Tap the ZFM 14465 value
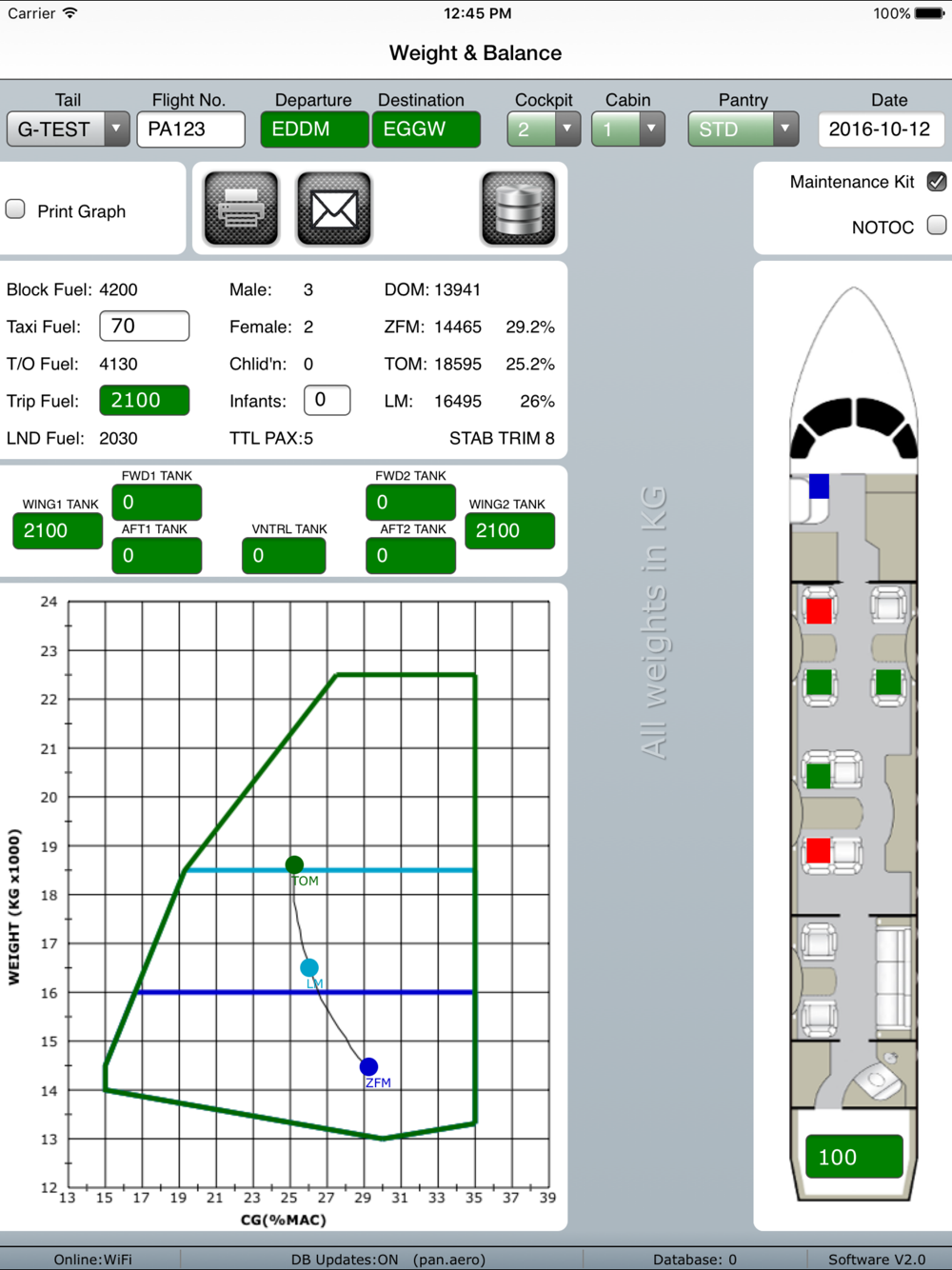The height and width of the screenshot is (1270, 952). pos(458,327)
